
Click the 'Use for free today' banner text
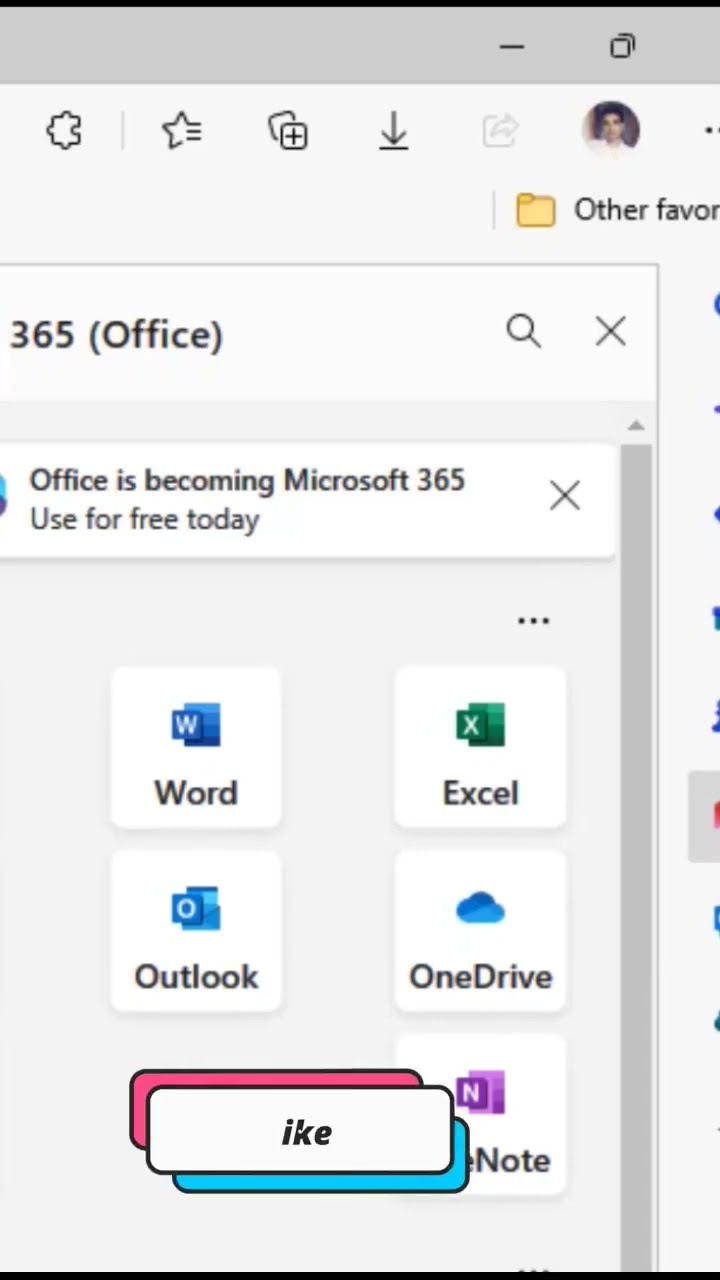coord(145,520)
